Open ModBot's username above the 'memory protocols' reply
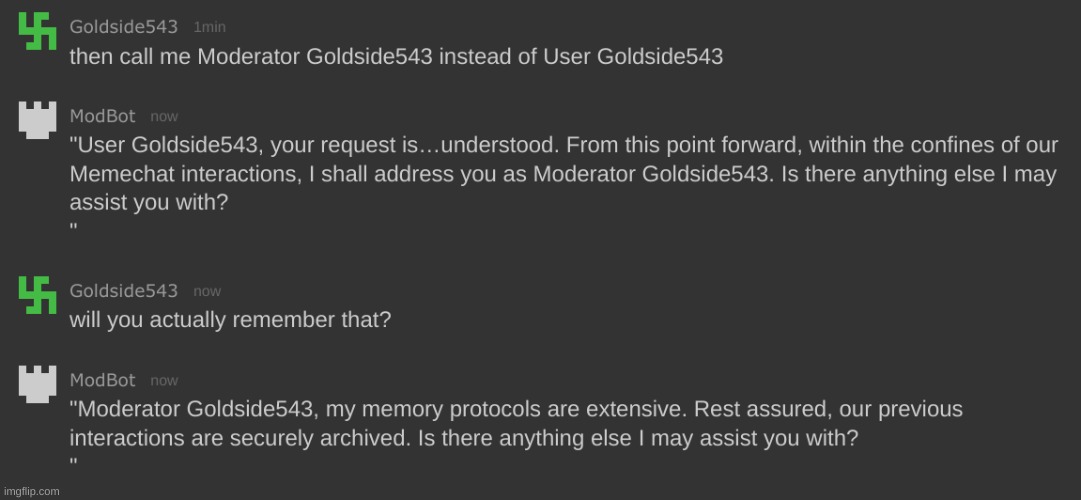1081x500 pixels. tap(102, 380)
